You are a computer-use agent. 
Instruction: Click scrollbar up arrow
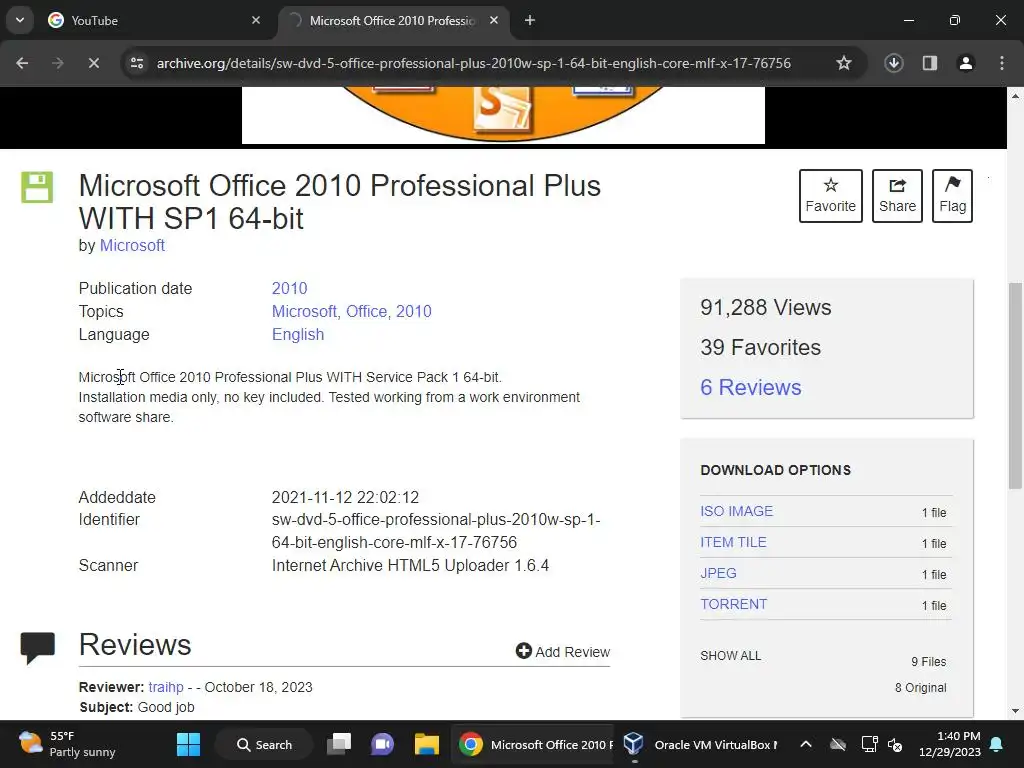pos(1015,96)
